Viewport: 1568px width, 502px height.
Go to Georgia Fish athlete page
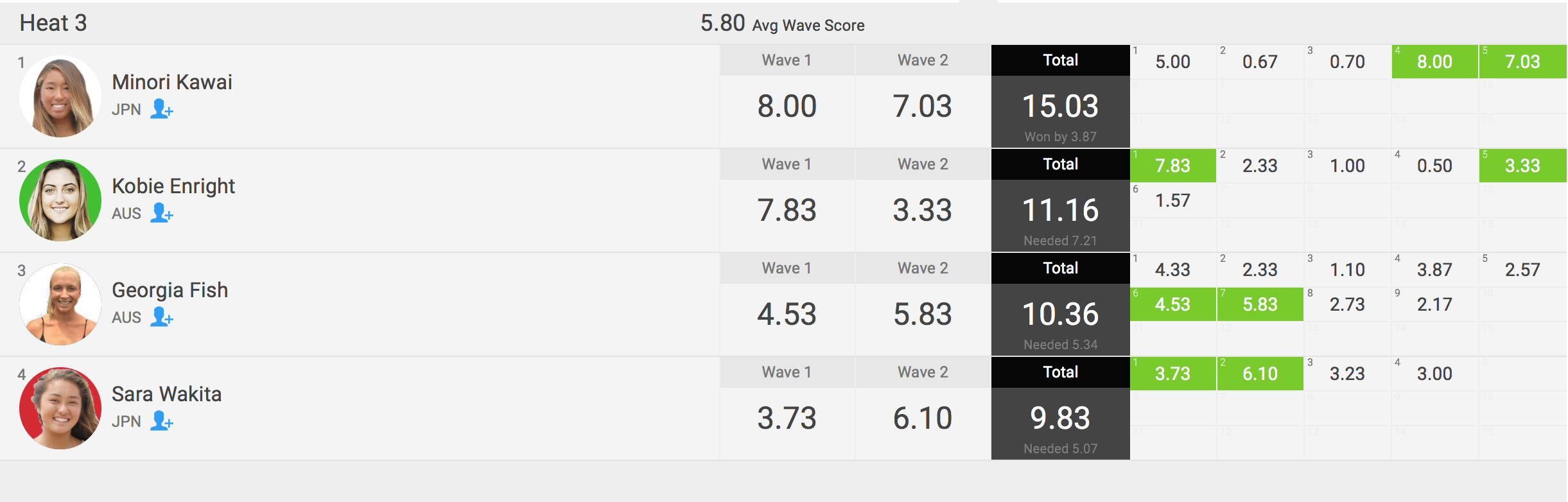click(x=170, y=290)
